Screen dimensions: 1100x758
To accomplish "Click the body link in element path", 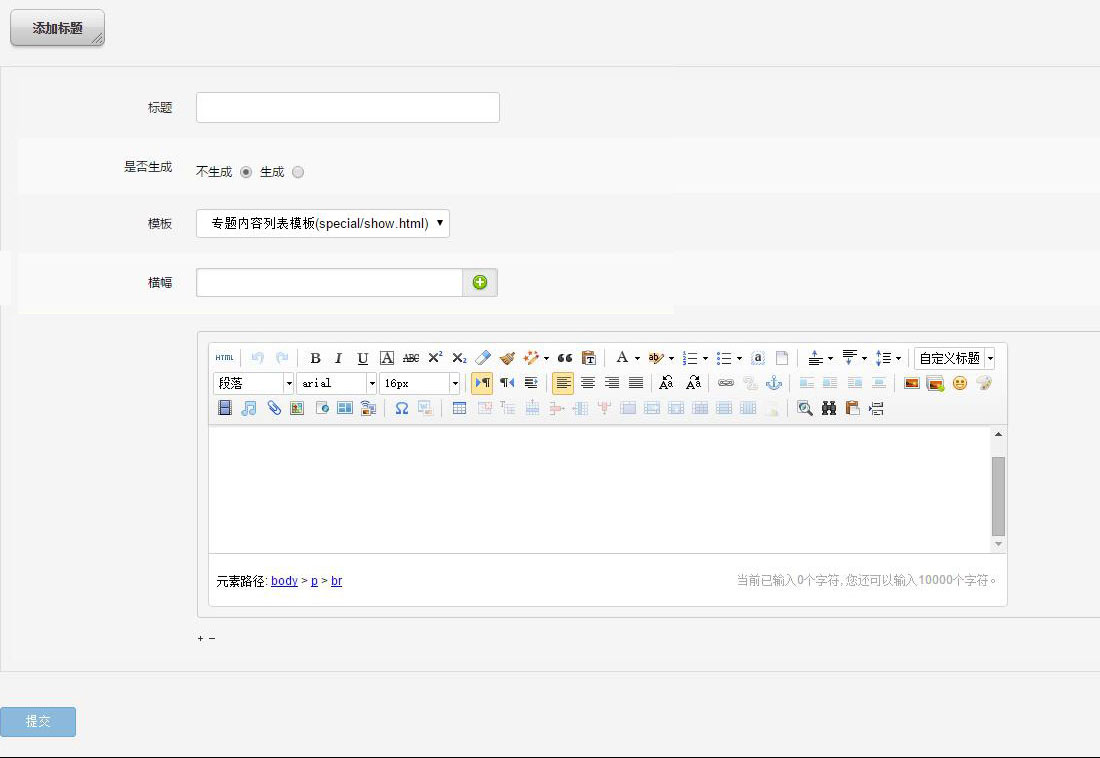I will [x=284, y=581].
